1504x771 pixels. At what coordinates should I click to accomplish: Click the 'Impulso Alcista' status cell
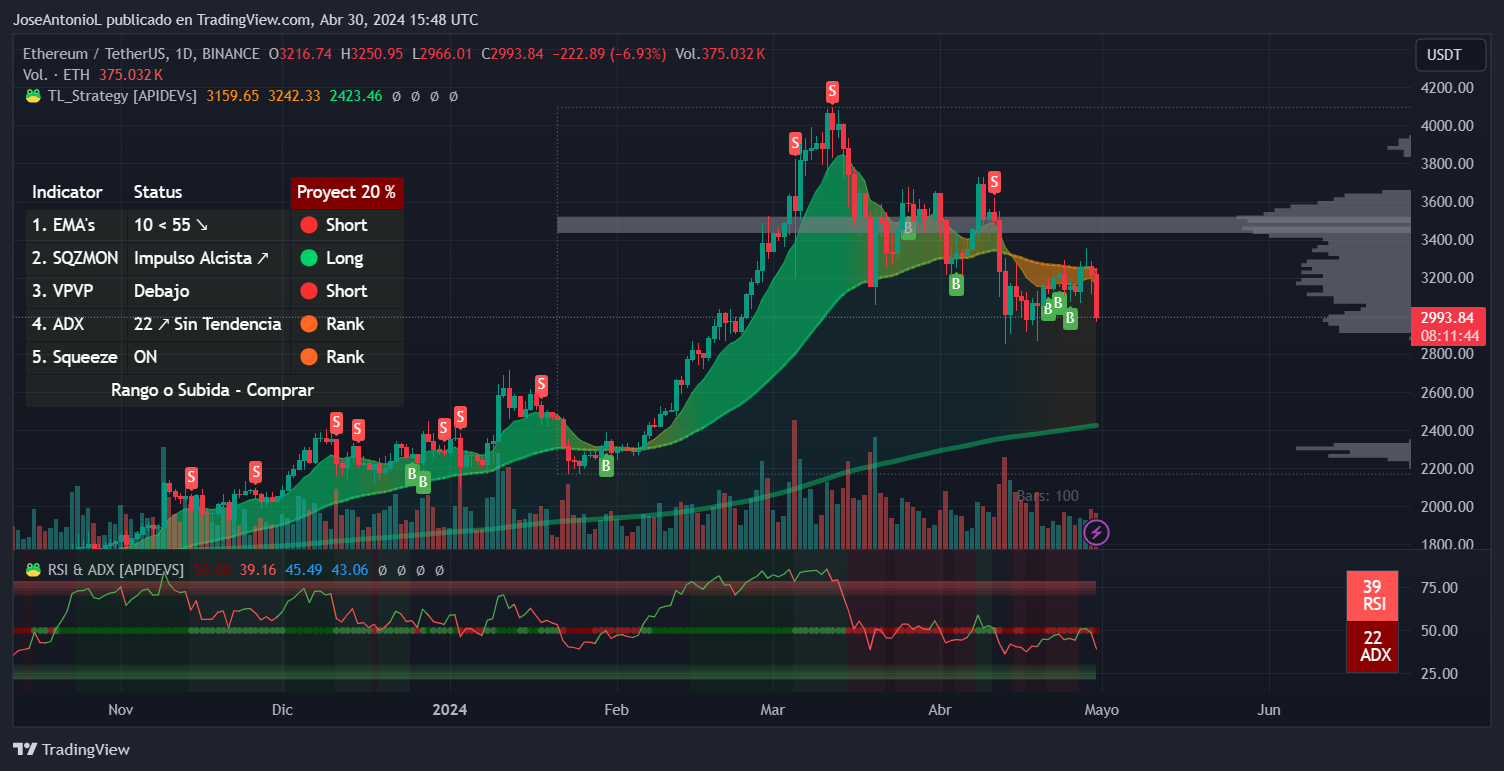[201, 258]
